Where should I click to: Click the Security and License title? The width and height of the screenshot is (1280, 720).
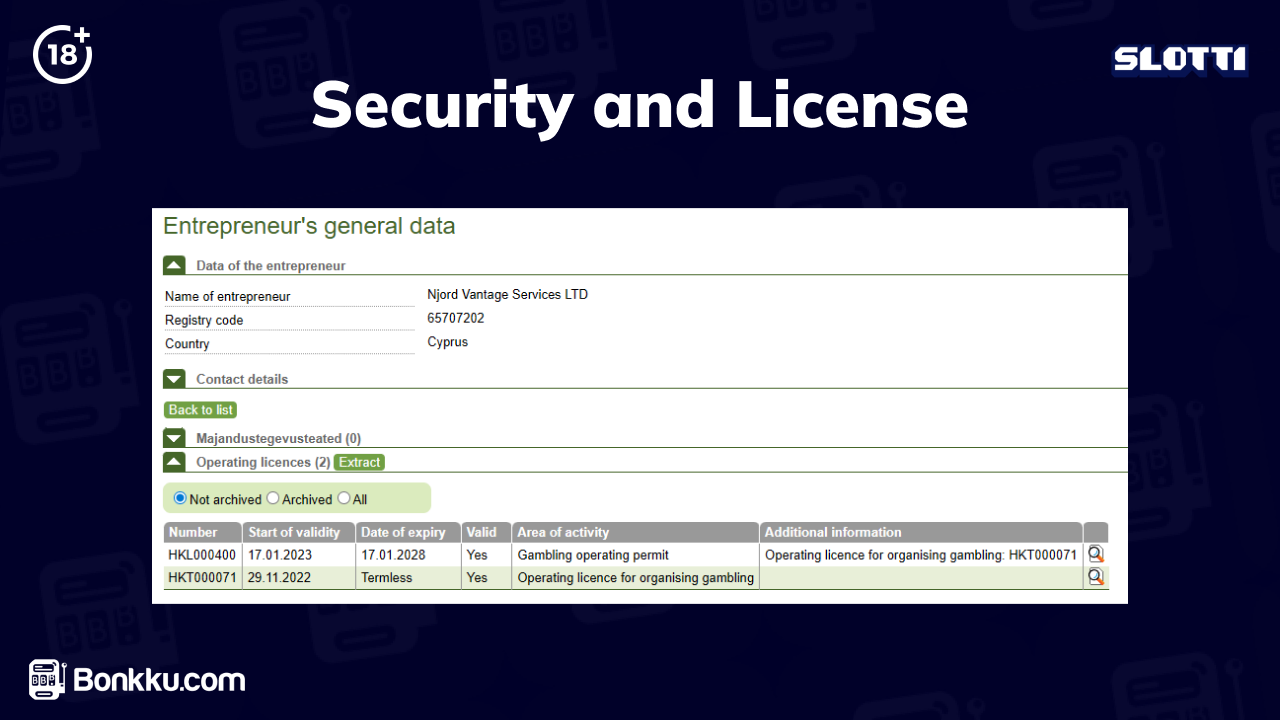pyautogui.click(x=640, y=105)
